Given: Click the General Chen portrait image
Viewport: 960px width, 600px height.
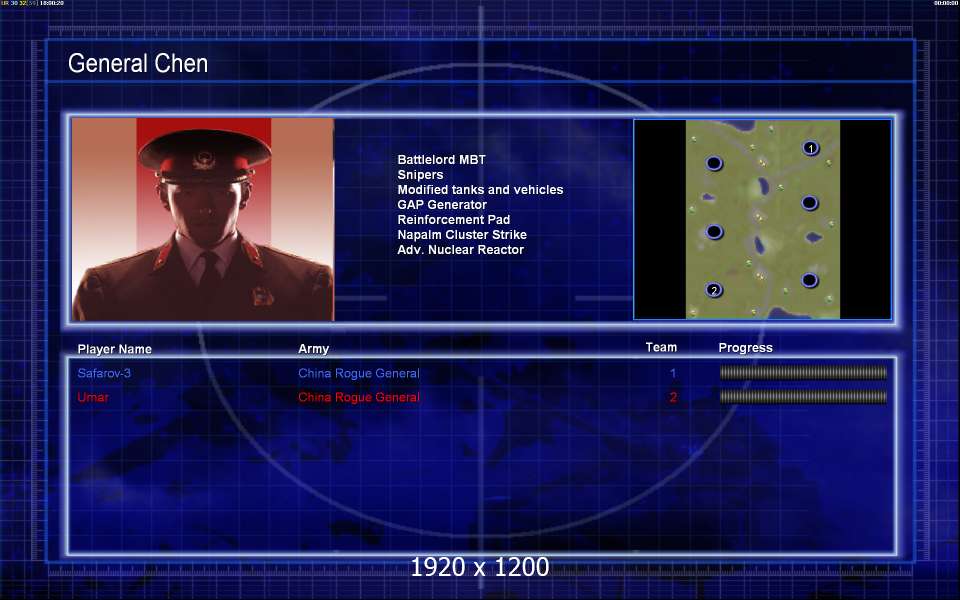Looking at the screenshot, I should point(203,220).
